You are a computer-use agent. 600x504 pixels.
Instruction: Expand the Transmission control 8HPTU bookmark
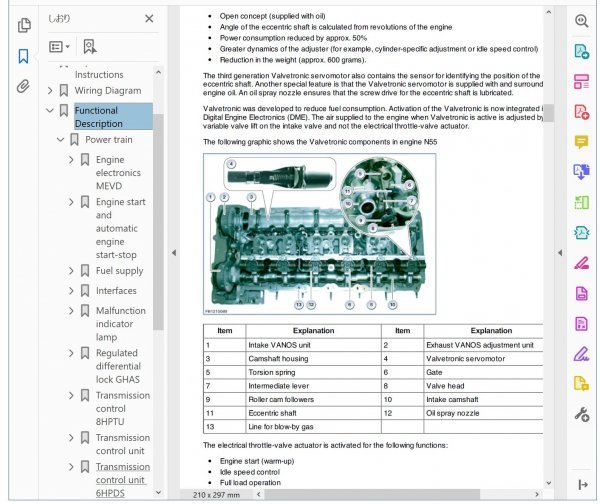pos(71,395)
